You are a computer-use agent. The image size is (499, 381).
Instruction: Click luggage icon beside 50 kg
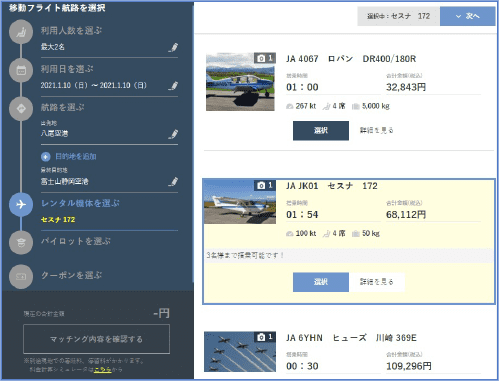pyautogui.click(x=356, y=234)
